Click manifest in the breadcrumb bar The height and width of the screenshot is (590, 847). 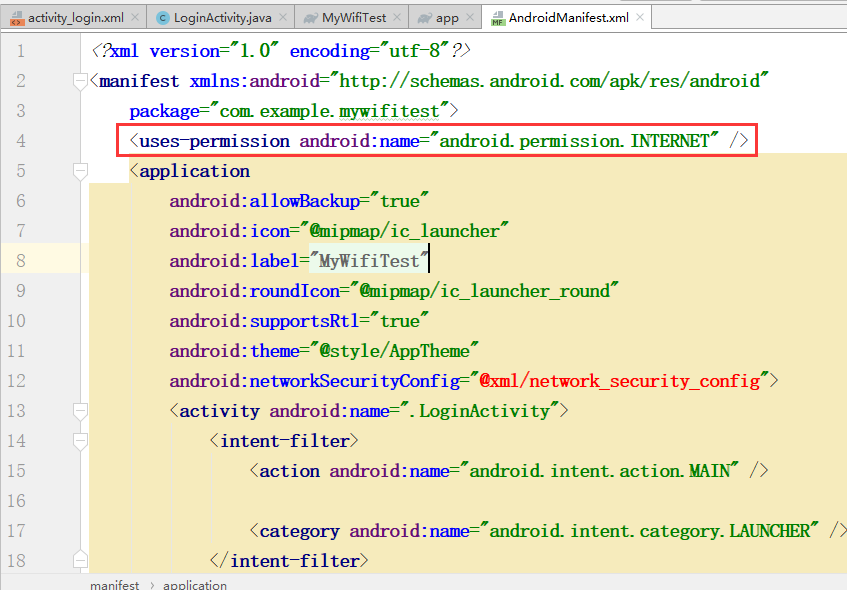pyautogui.click(x=114, y=584)
